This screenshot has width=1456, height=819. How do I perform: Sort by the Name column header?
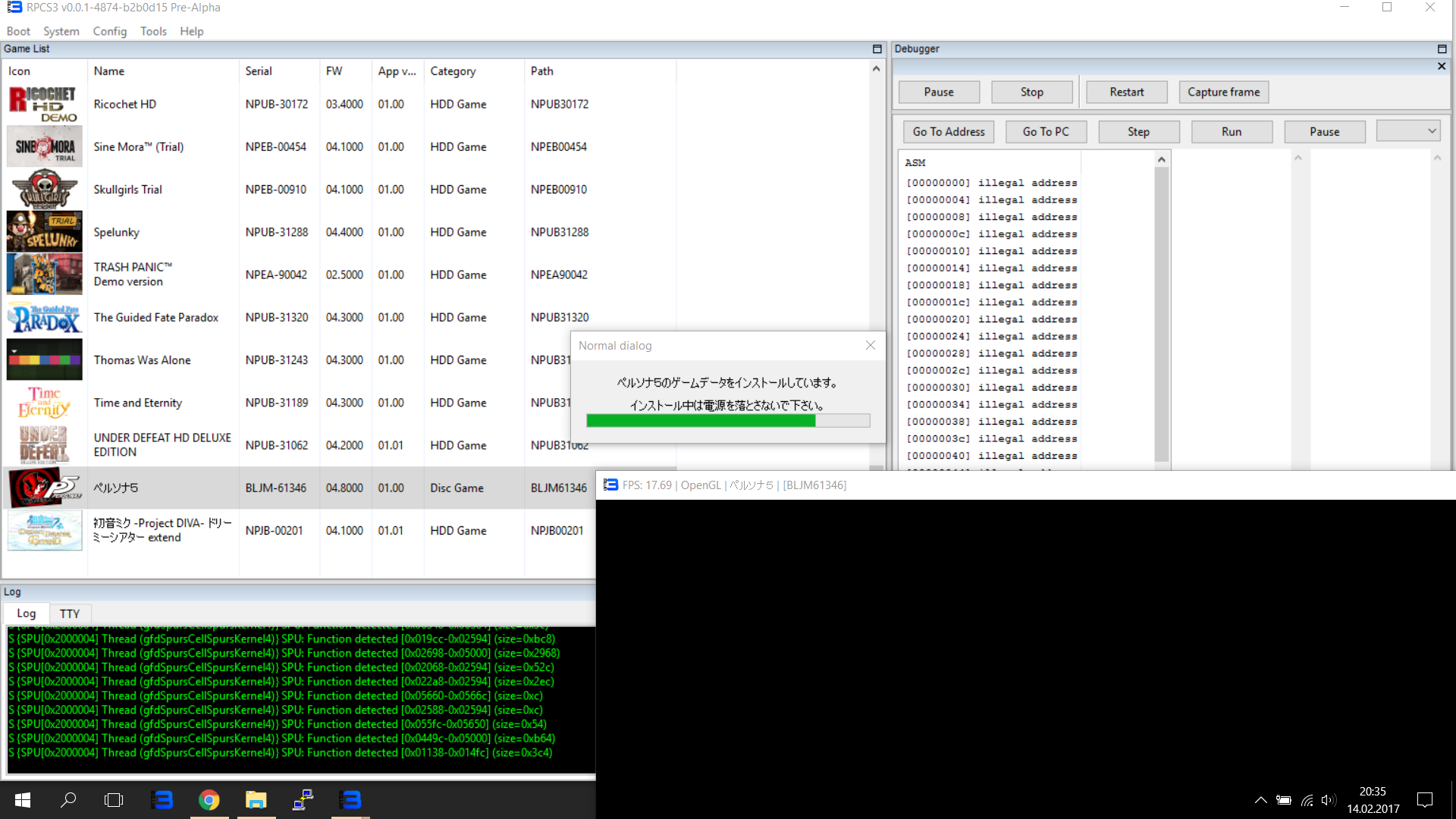pos(163,71)
